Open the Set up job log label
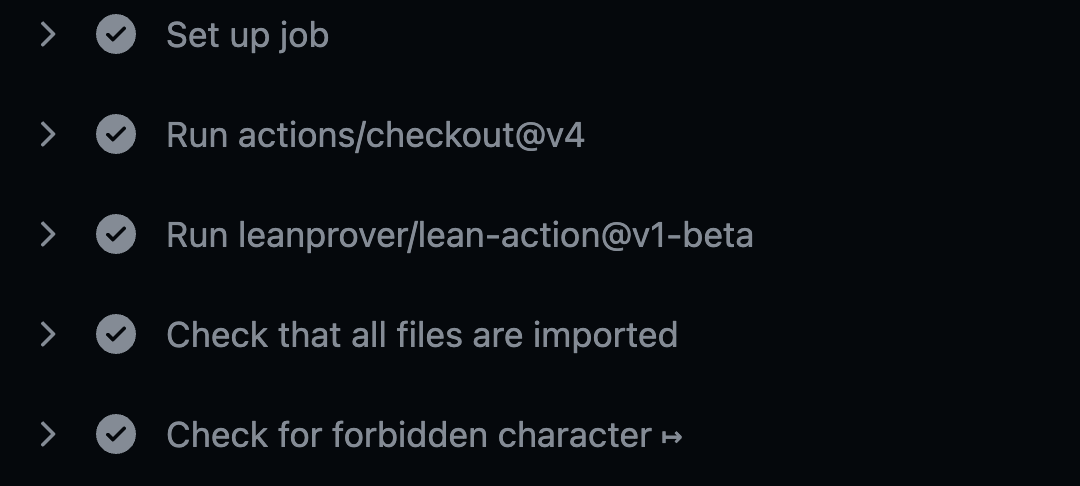 tap(247, 36)
